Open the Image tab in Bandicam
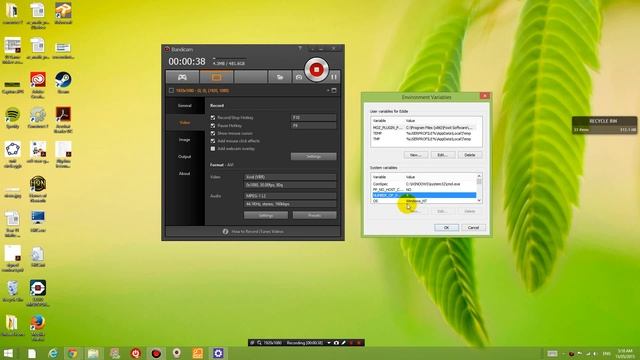Viewport: 640px width, 360px height. coord(184,140)
